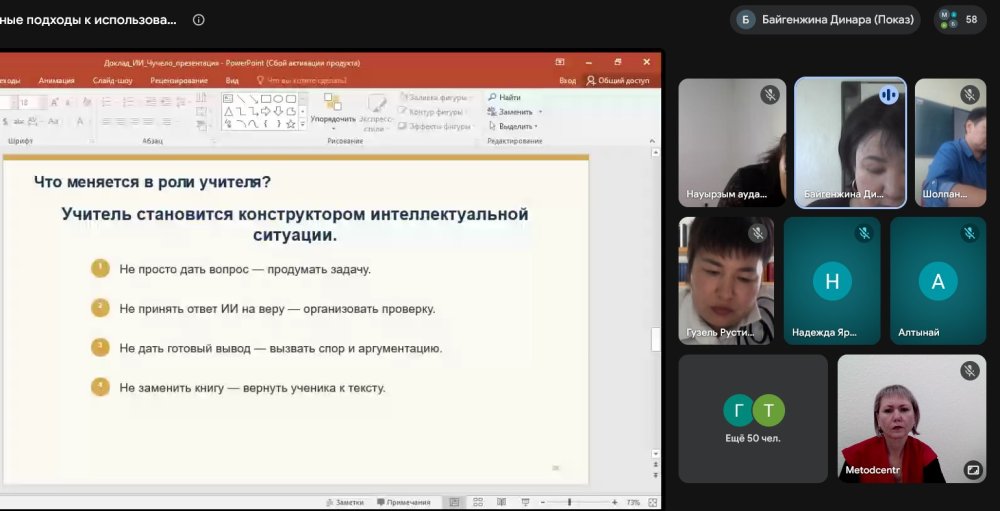The width and height of the screenshot is (1000, 511).
Task: Start Slide Show from status bar icon
Action: coord(526,503)
